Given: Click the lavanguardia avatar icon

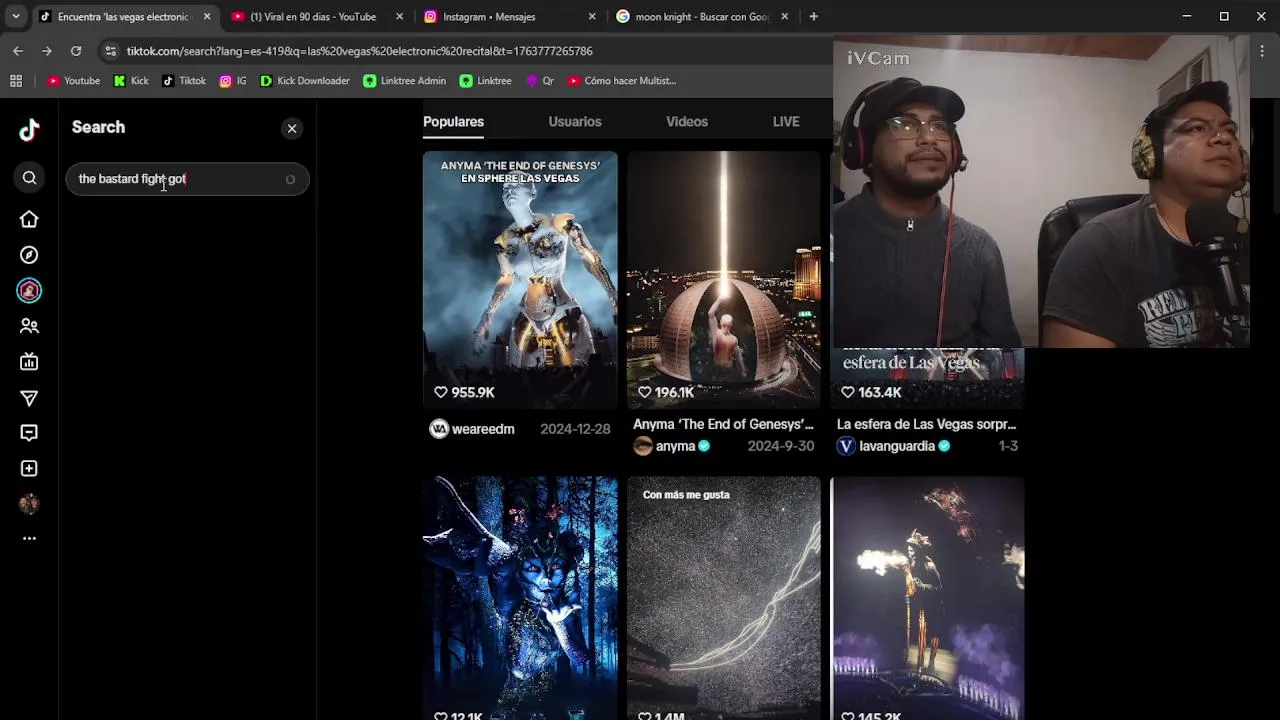Looking at the screenshot, I should (846, 446).
